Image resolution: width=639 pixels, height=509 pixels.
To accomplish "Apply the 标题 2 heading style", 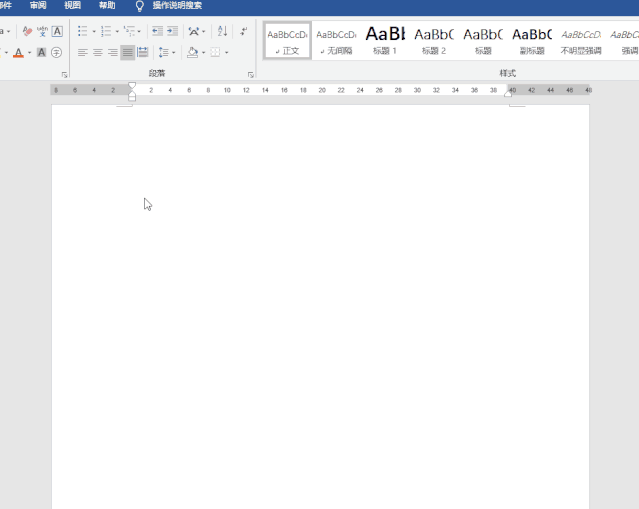I will coord(434,41).
